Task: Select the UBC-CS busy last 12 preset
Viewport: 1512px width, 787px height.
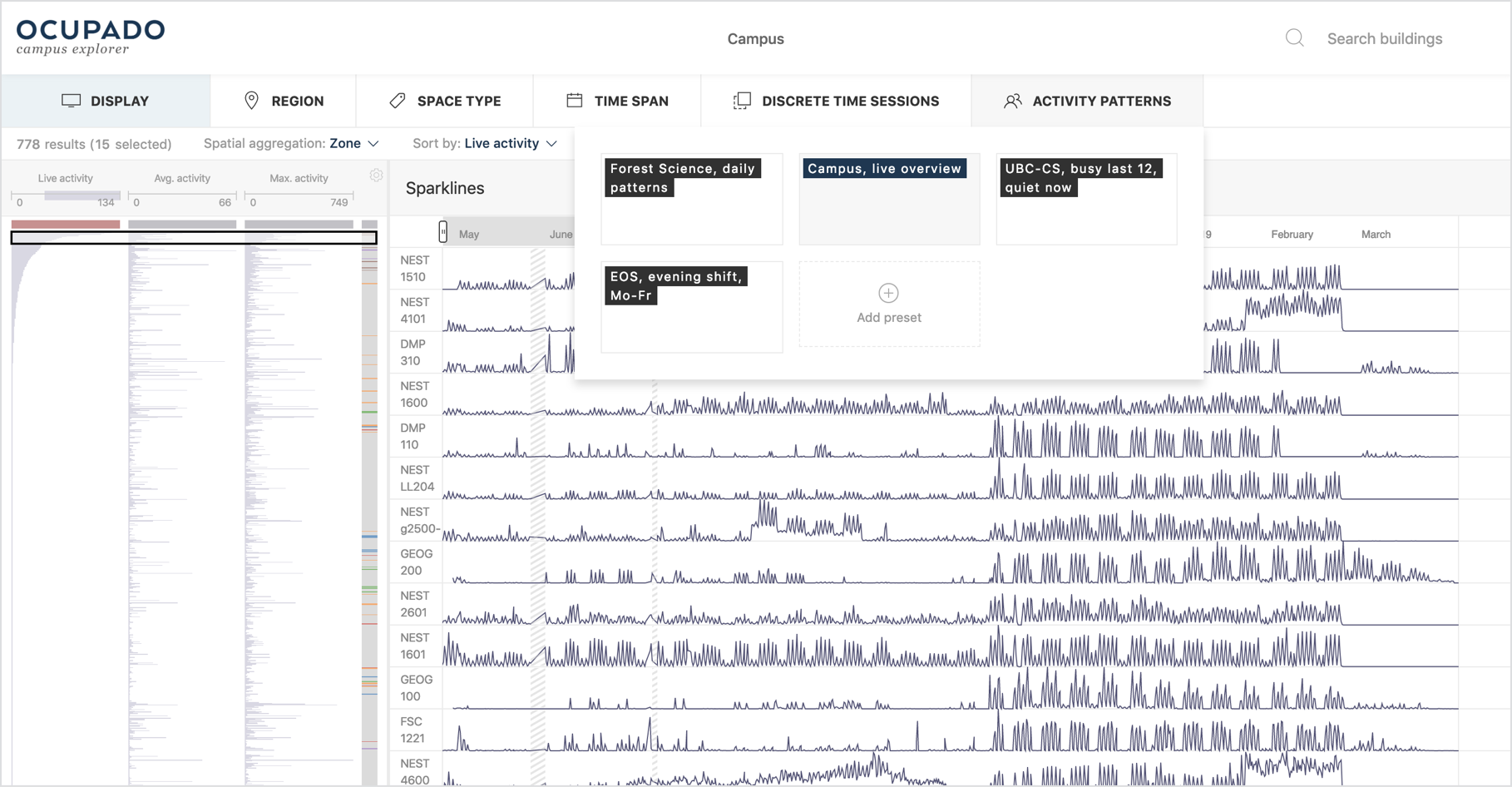Action: [1086, 199]
